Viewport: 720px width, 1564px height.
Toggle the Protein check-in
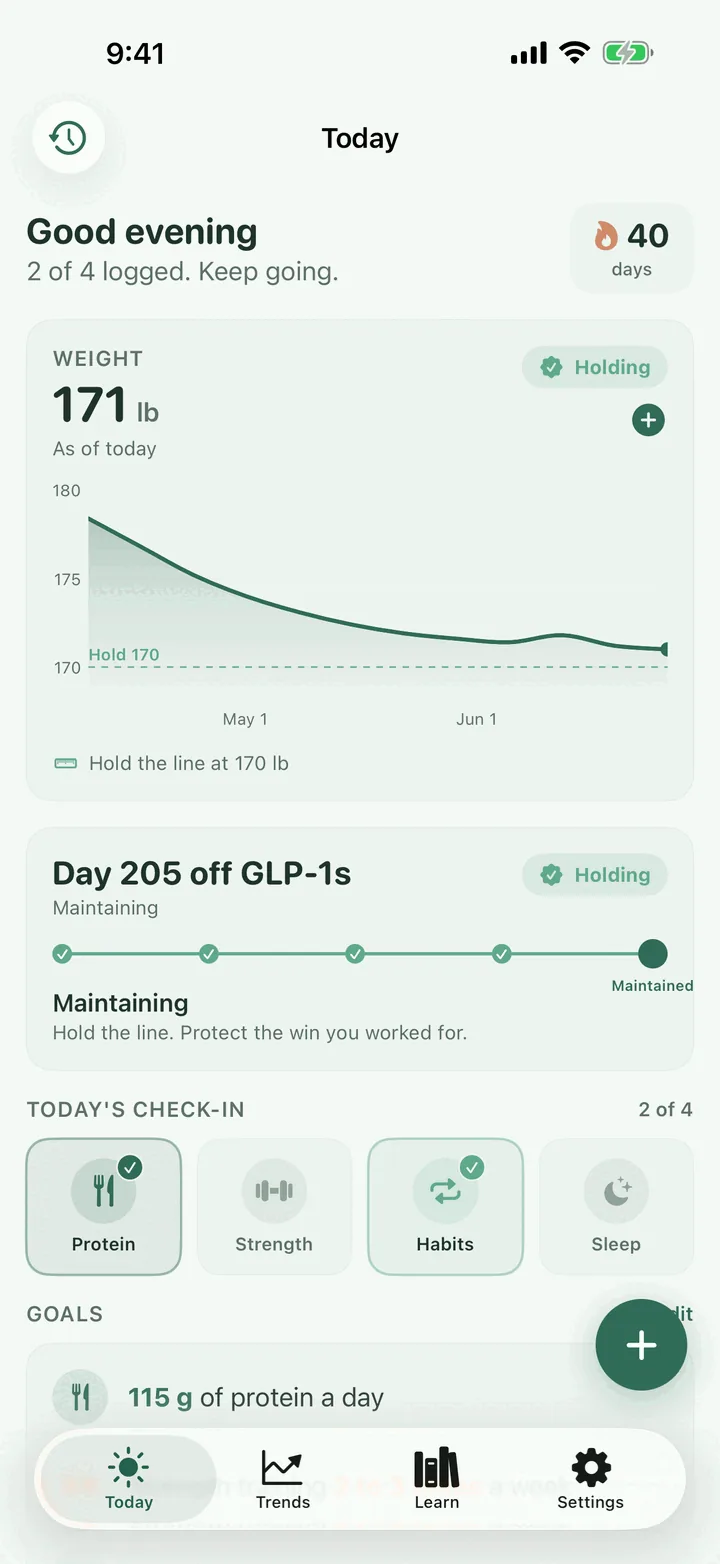coord(104,1207)
